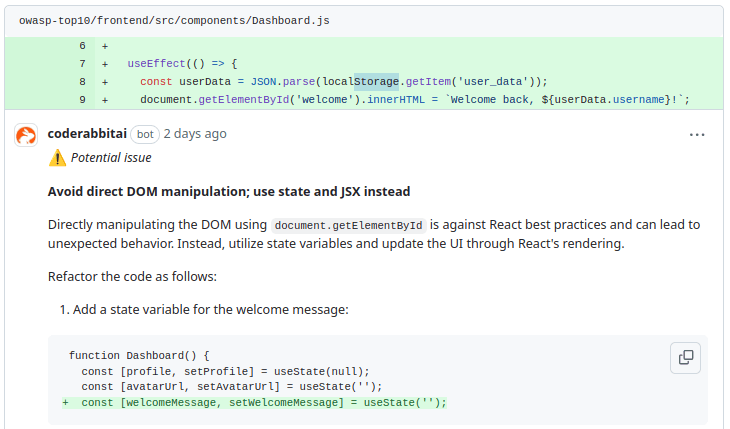730x429 pixels.
Task: Copy the code snippet with copy button
Action: pyautogui.click(x=686, y=358)
